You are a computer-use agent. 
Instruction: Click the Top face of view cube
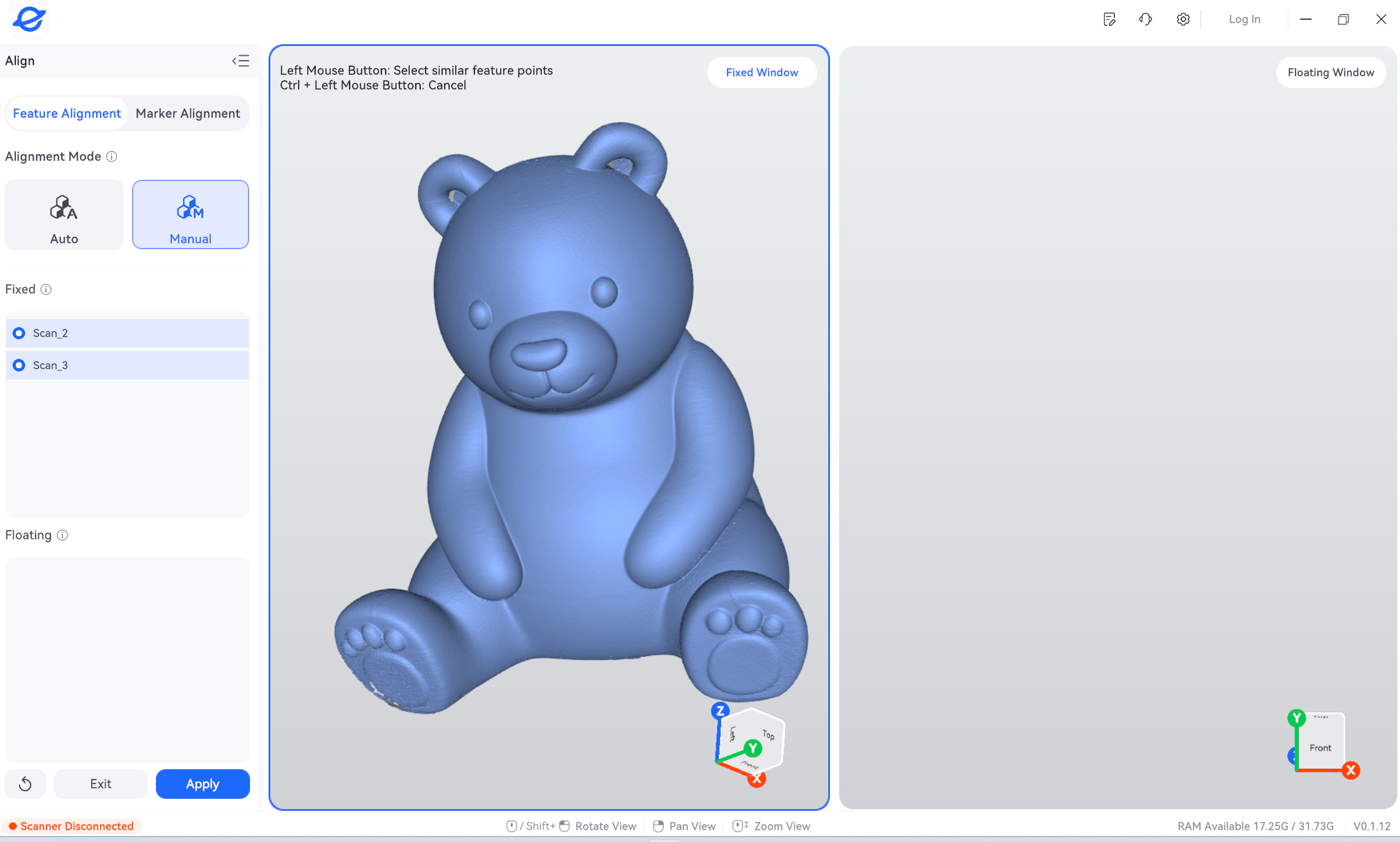tap(769, 735)
